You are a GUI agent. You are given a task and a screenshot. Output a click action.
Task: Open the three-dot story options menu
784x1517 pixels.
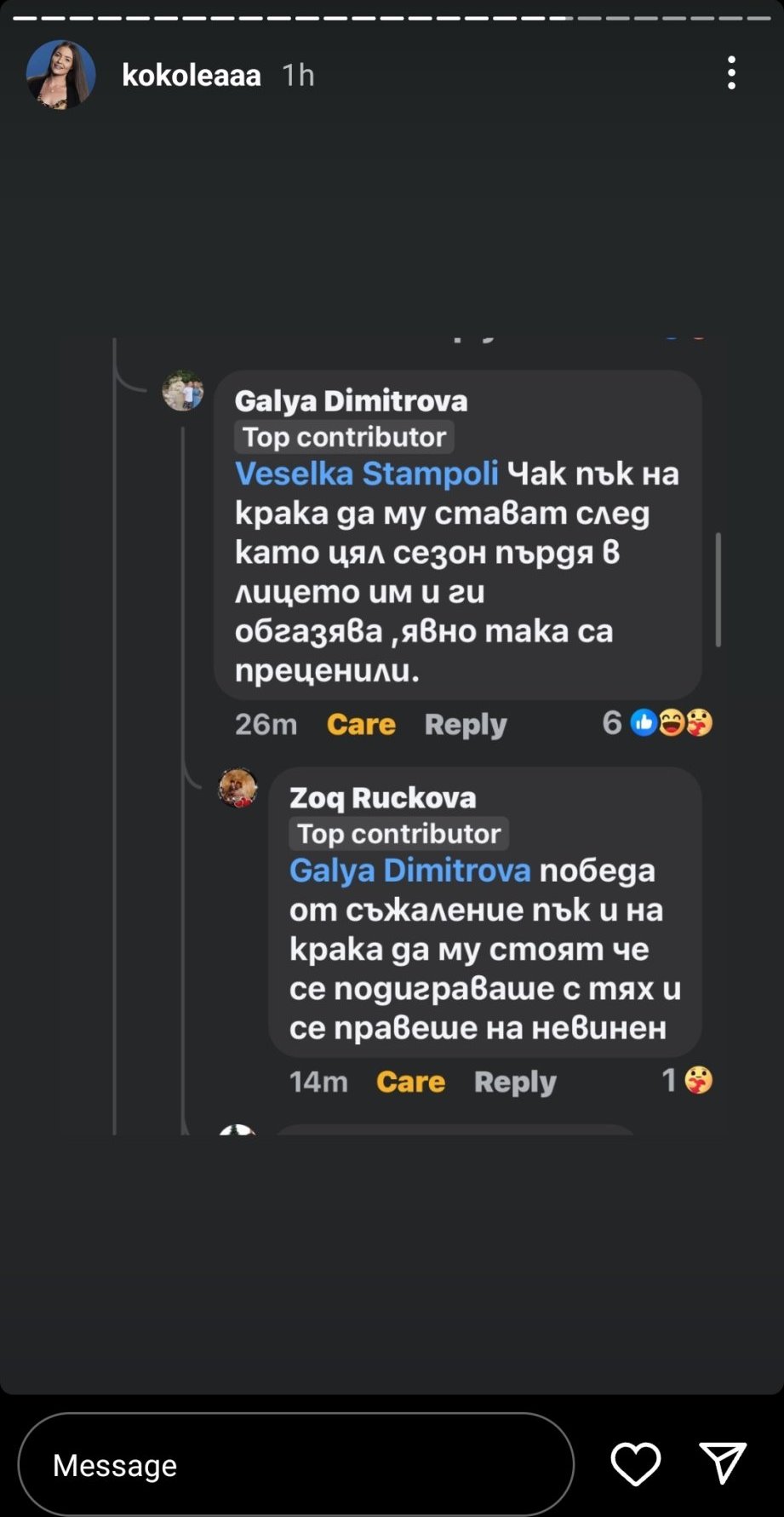click(731, 73)
